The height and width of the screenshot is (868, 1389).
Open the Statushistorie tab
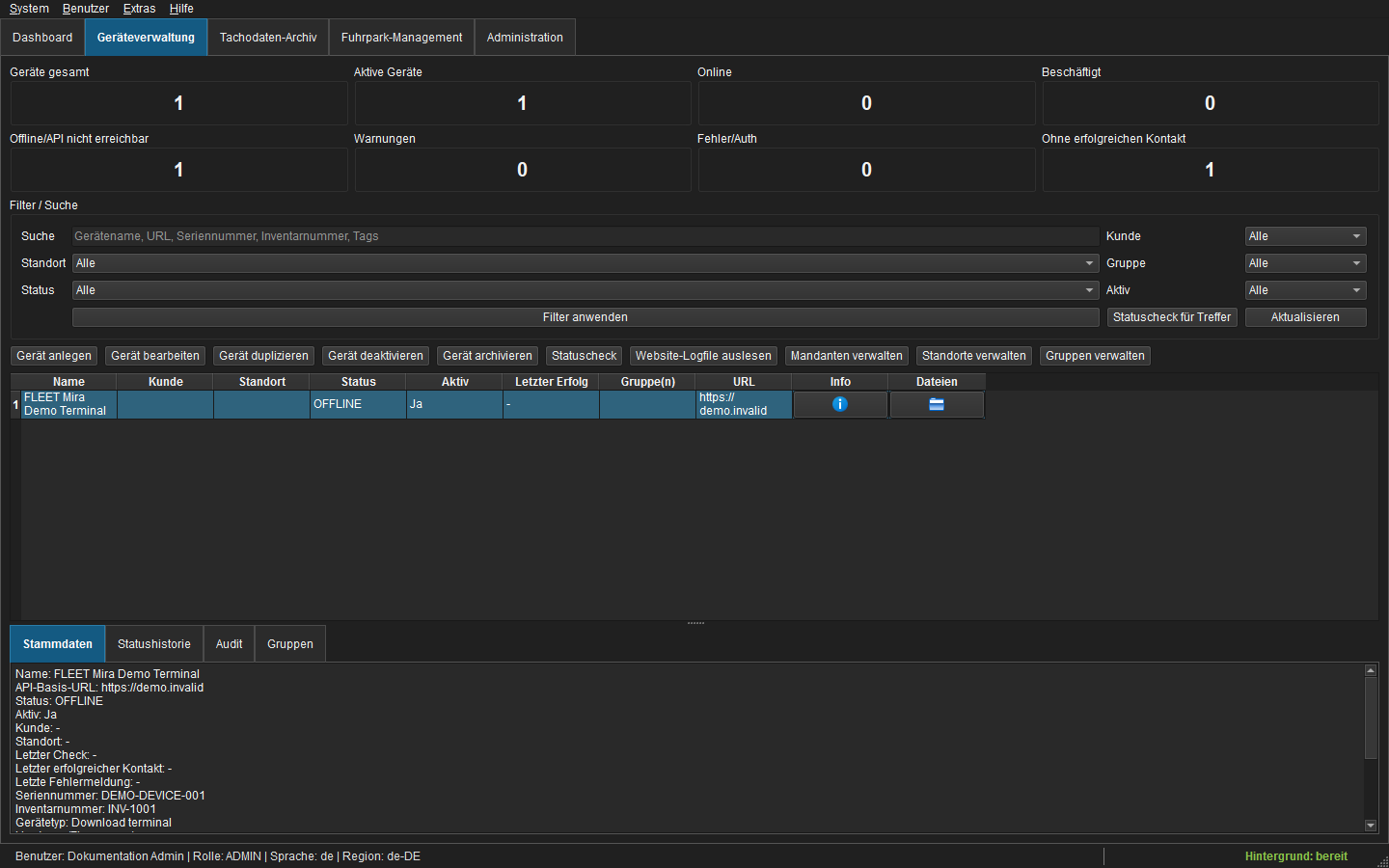point(154,644)
